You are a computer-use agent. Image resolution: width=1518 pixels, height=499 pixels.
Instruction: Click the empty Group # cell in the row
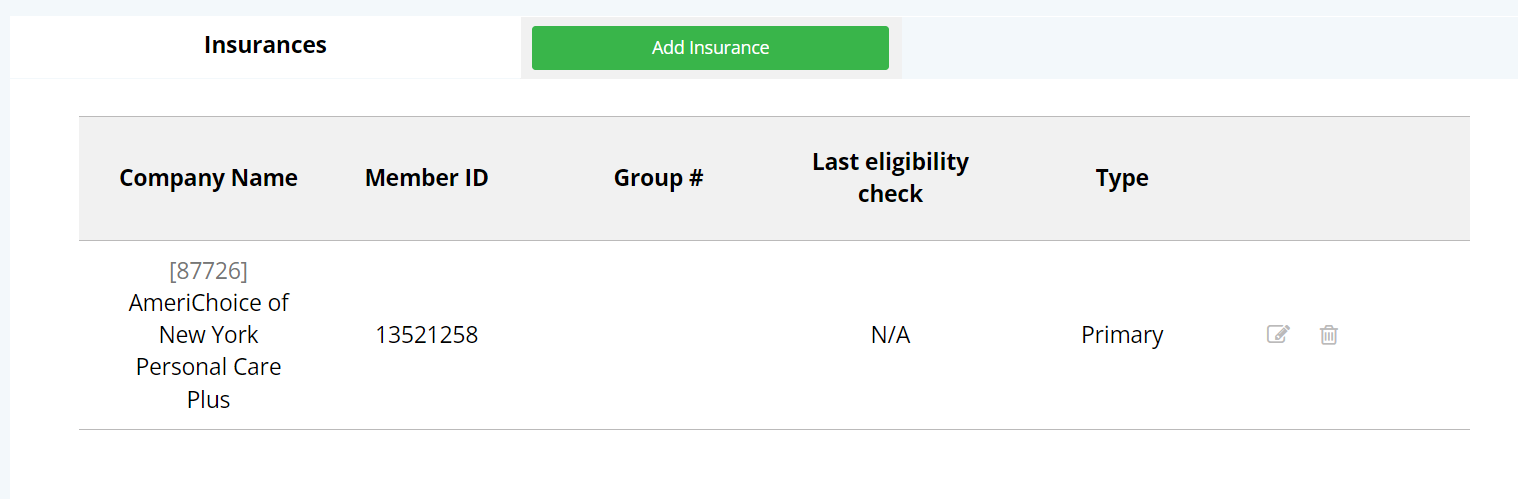click(x=659, y=335)
